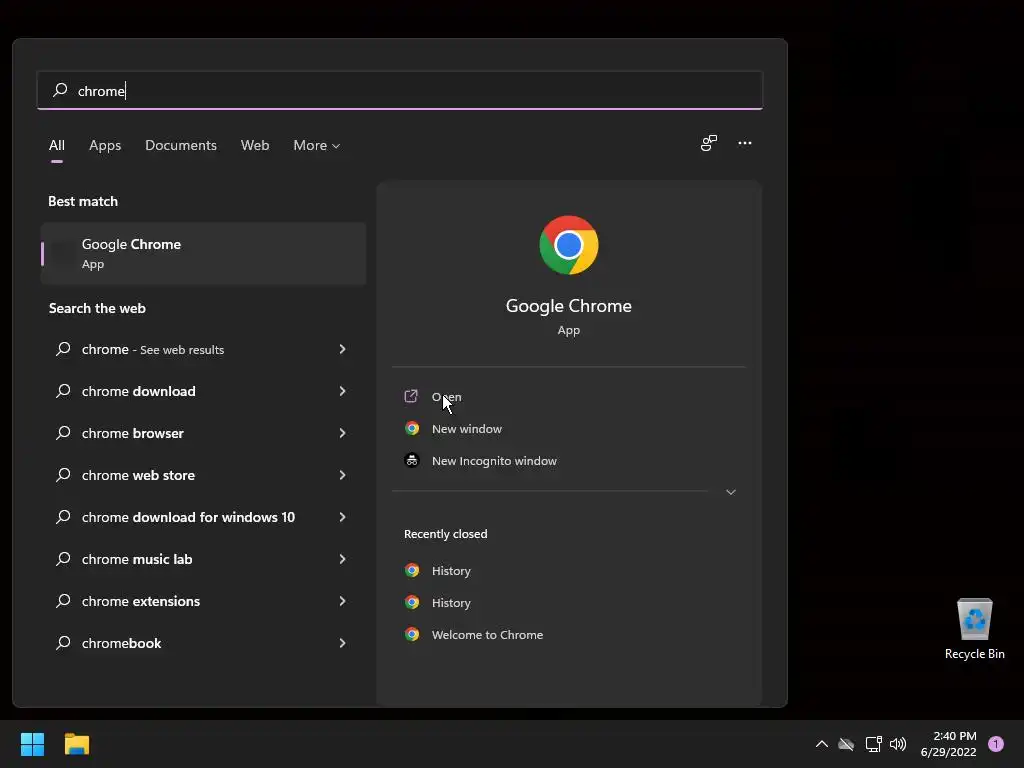Click the large Google Chrome logo
Viewport: 1024px width, 768px height.
[569, 245]
